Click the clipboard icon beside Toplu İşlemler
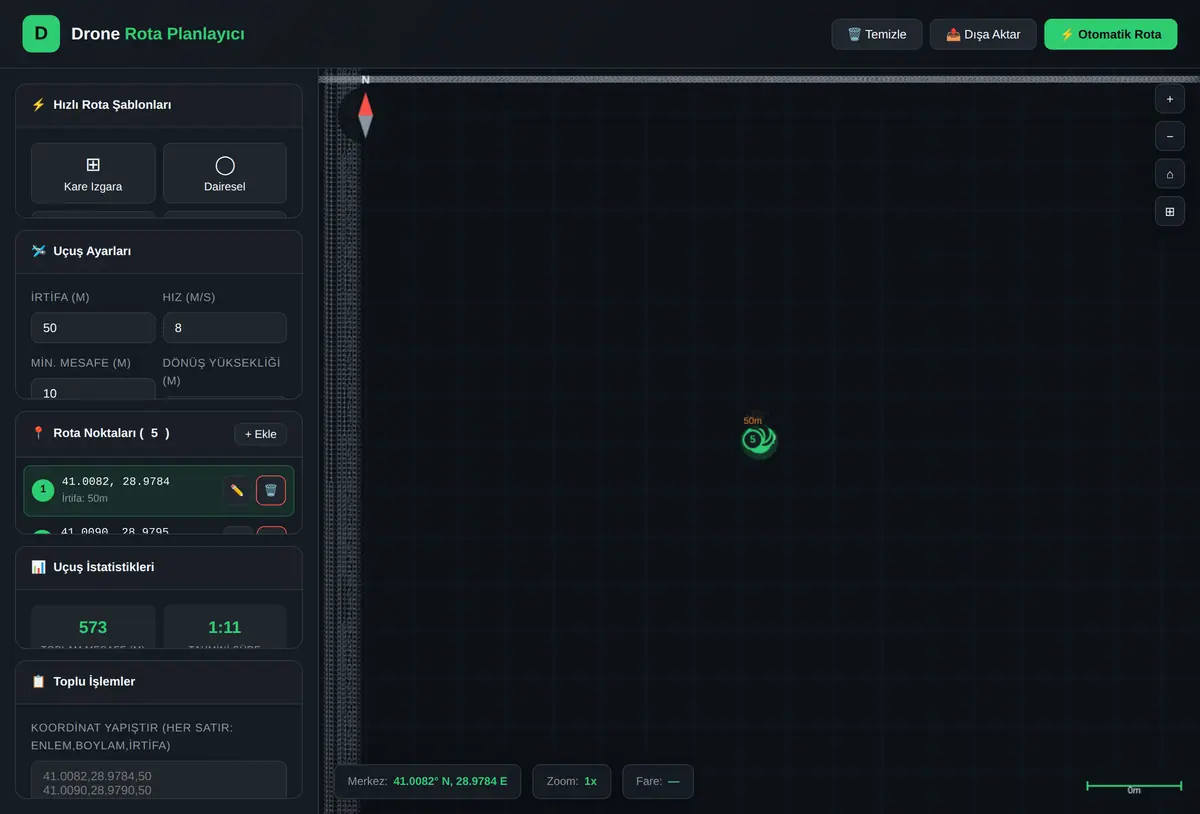This screenshot has height=814, width=1200. tap(38, 682)
